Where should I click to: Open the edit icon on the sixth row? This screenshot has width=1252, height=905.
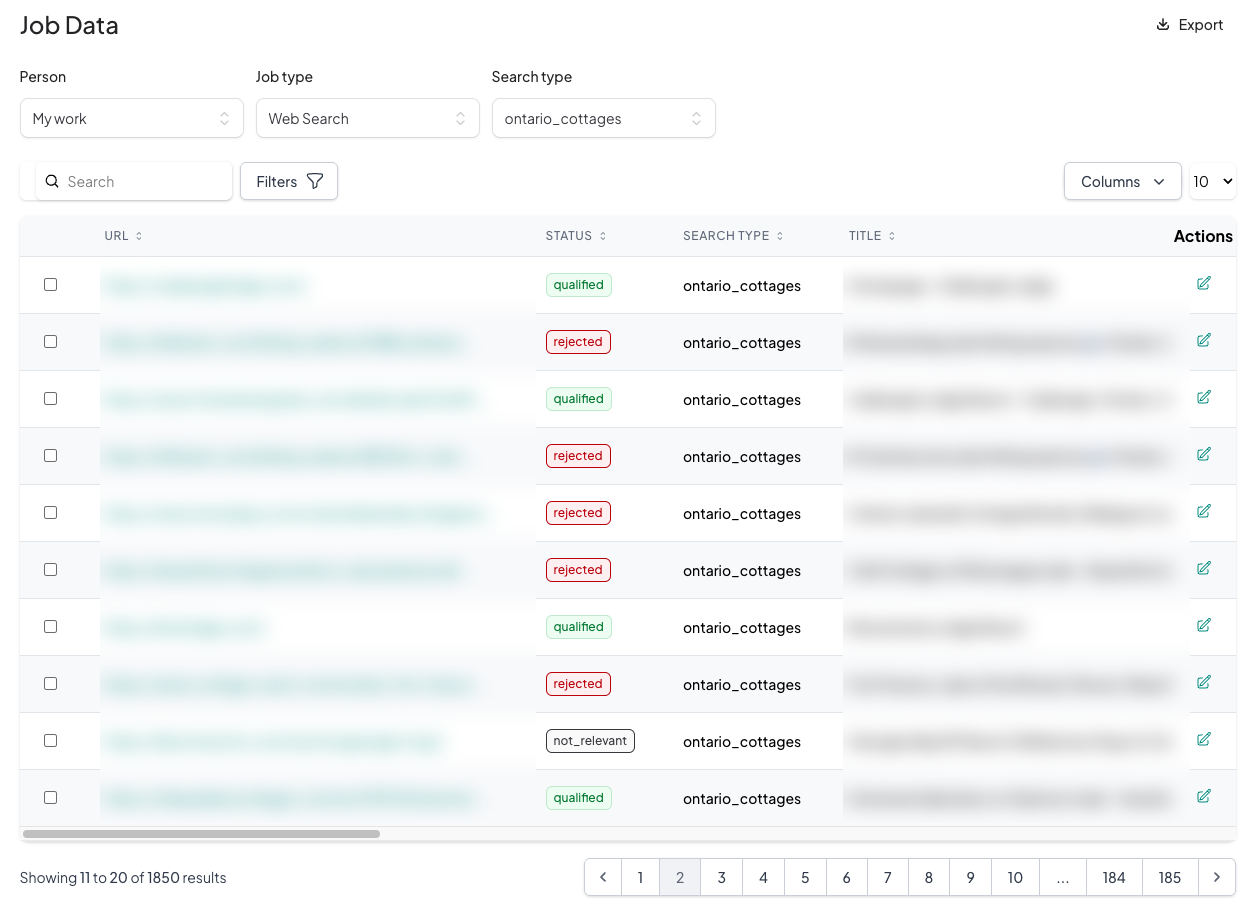pyautogui.click(x=1203, y=568)
